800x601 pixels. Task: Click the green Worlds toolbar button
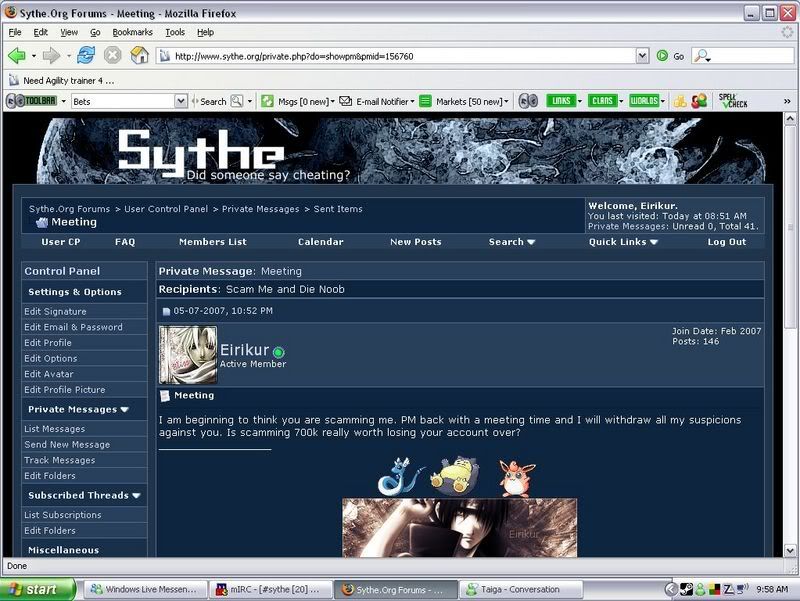pyautogui.click(x=644, y=101)
